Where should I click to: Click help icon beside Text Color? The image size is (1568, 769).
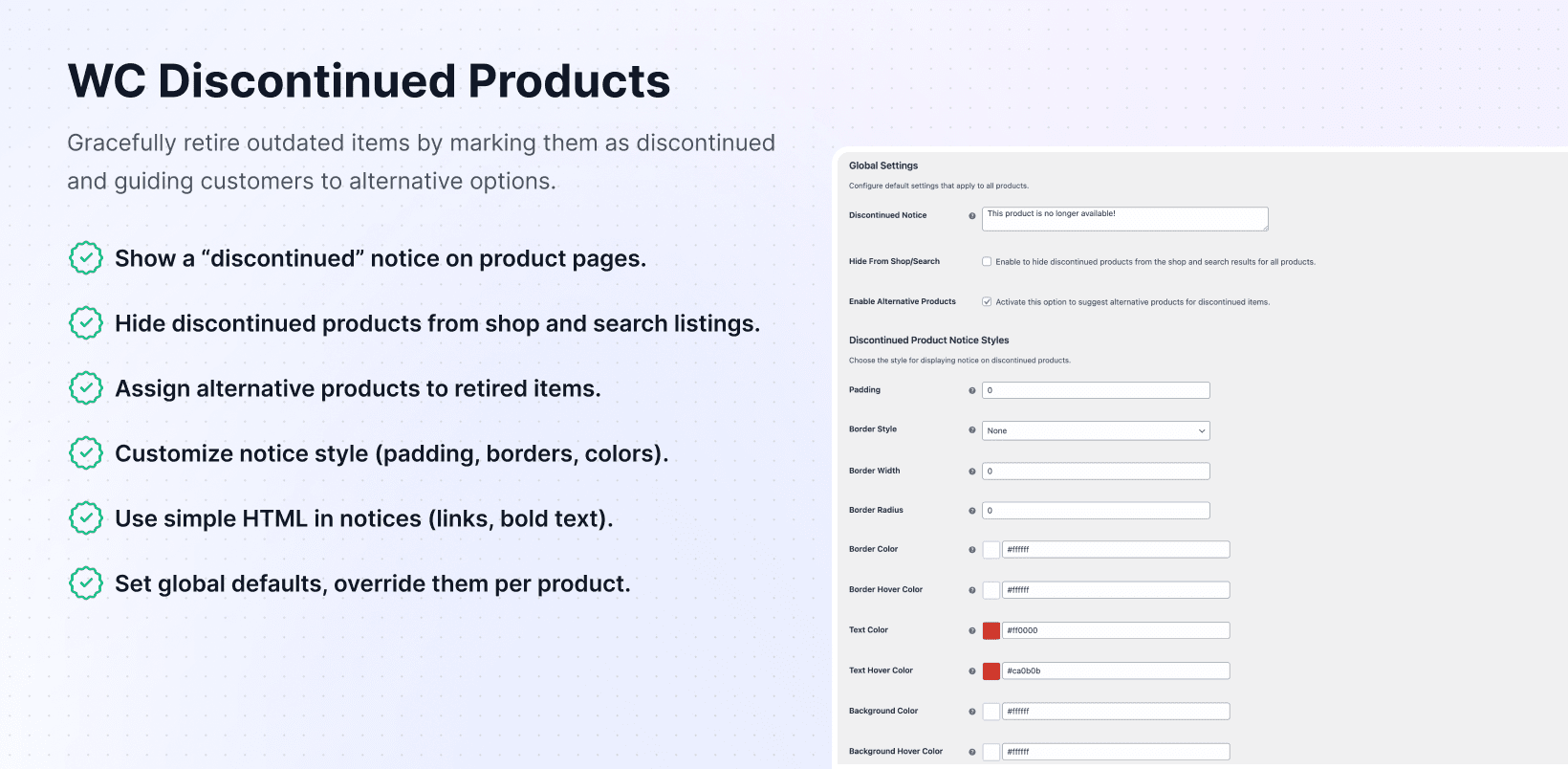tap(972, 630)
